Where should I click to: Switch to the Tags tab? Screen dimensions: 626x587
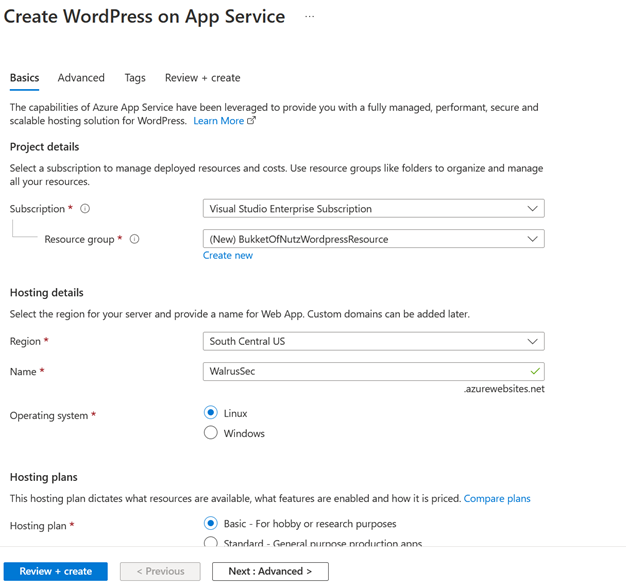coord(135,77)
